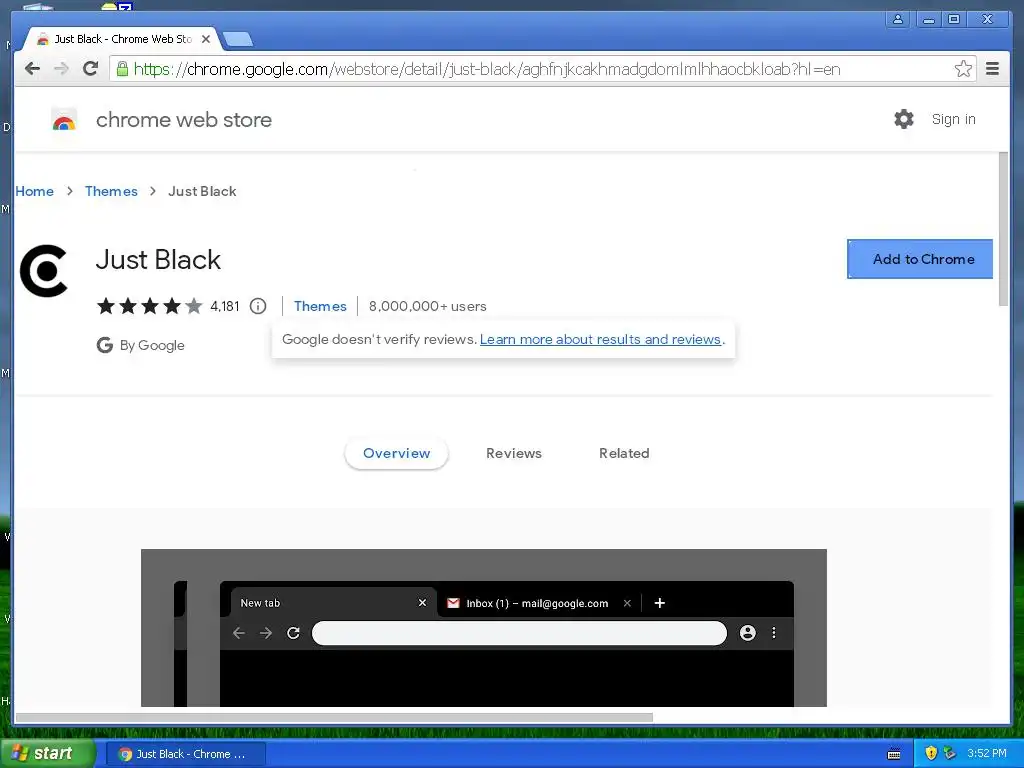Click the theme preview screenshot

[484, 628]
